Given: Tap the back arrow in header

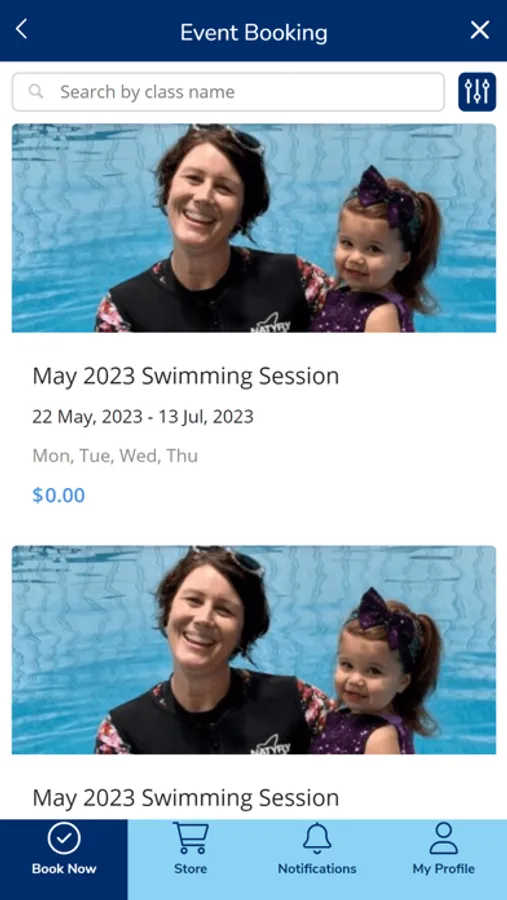Looking at the screenshot, I should point(21,29).
